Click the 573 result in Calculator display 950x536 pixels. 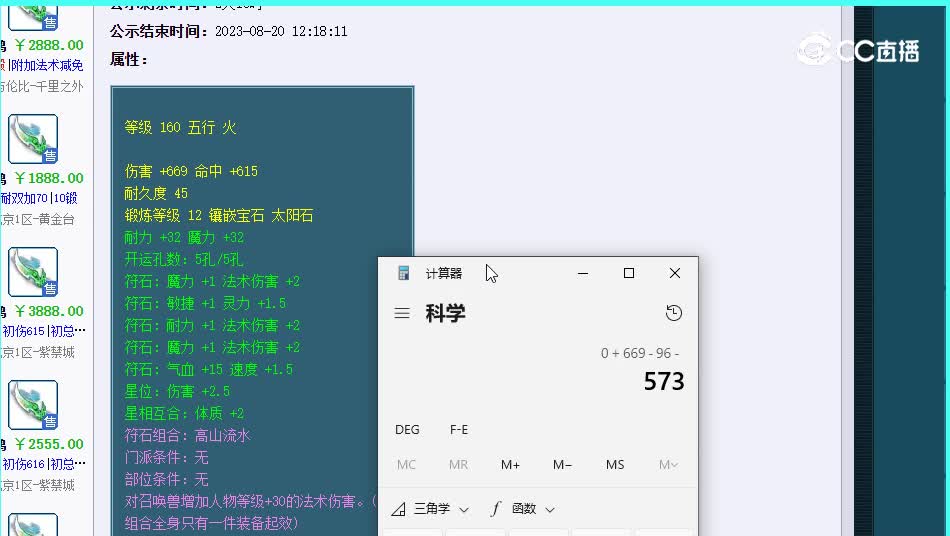(x=664, y=381)
